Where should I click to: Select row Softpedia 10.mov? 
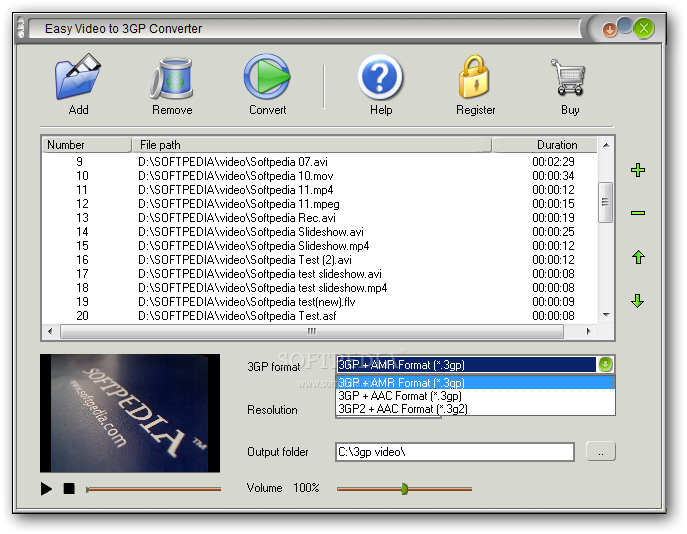click(x=319, y=176)
